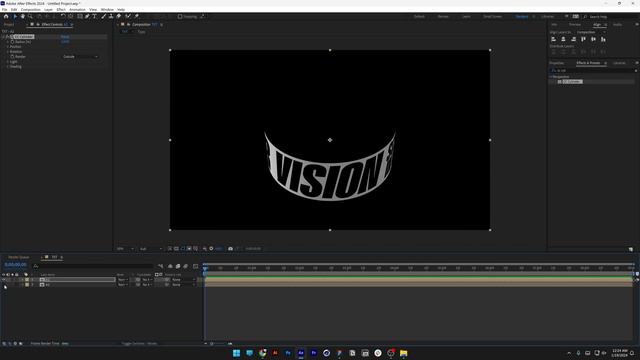Switch to the Libraries workspace
Image resolution: width=640 pixels, height=360 pixels.
click(x=547, y=16)
